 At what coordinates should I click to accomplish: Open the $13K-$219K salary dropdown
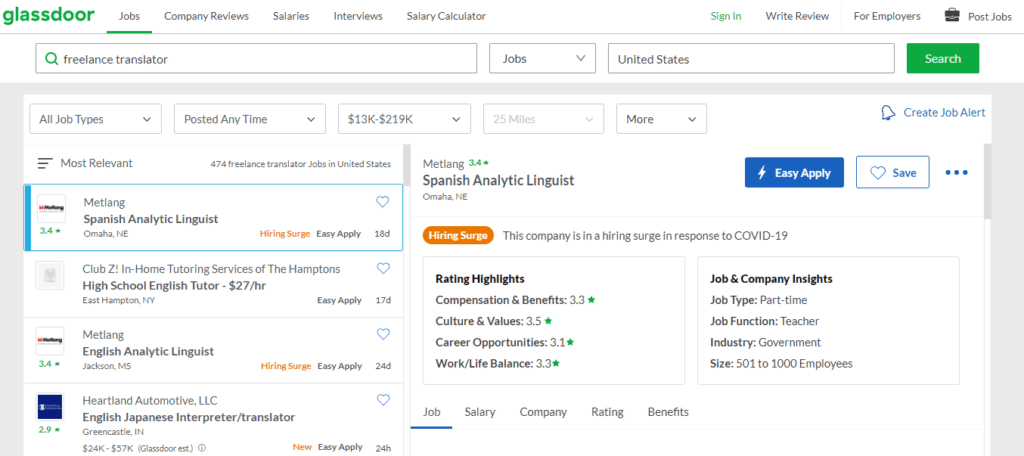tap(404, 120)
